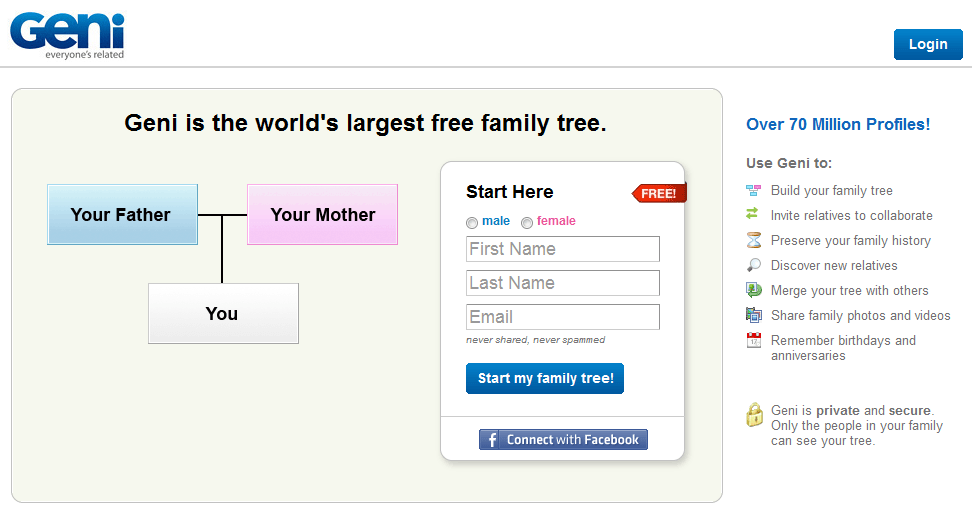This screenshot has height=511, width=972.
Task: Click the family tree icon beside Build
Action: [754, 190]
